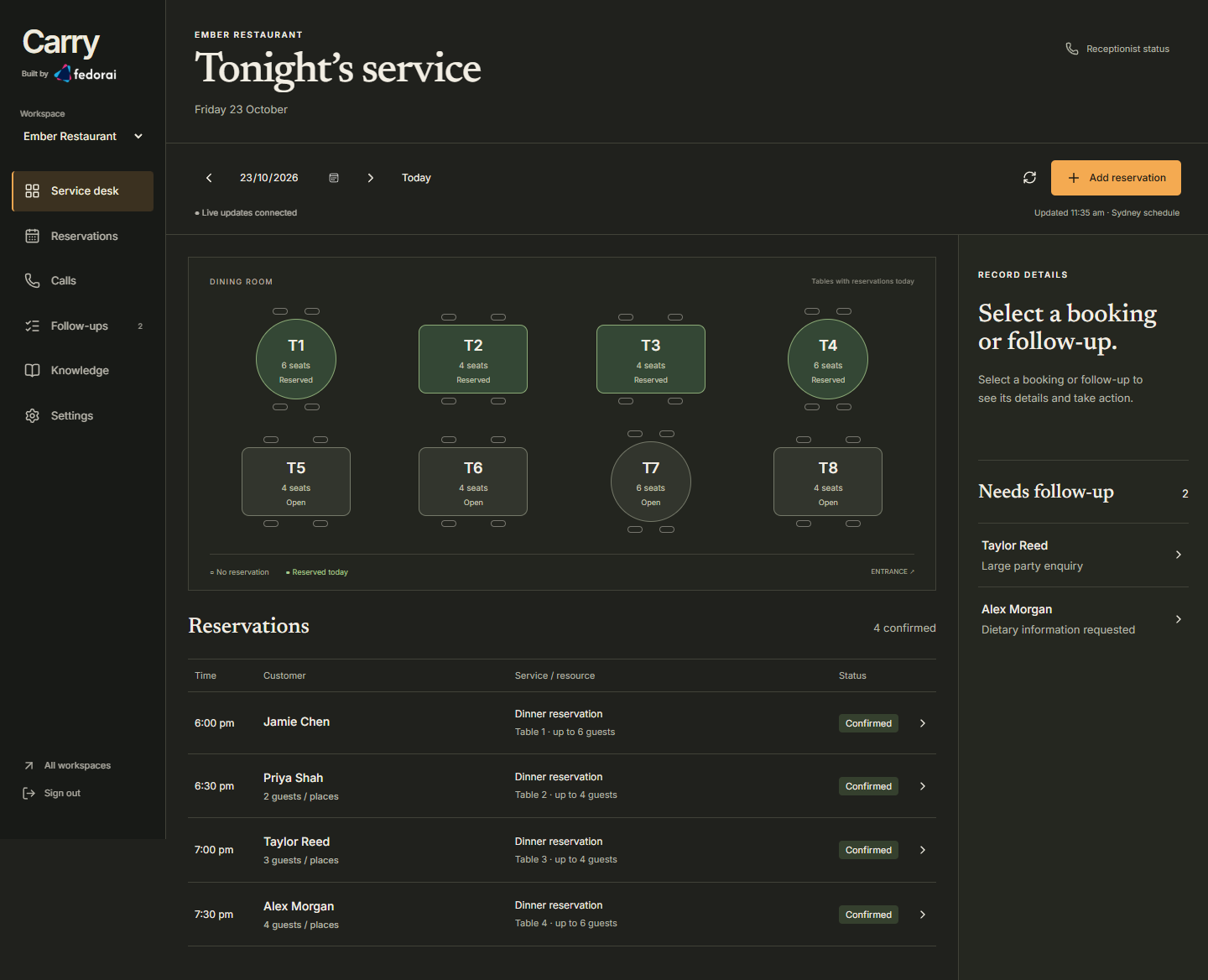1208x980 pixels.
Task: Select open round table T7
Action: pos(651,482)
